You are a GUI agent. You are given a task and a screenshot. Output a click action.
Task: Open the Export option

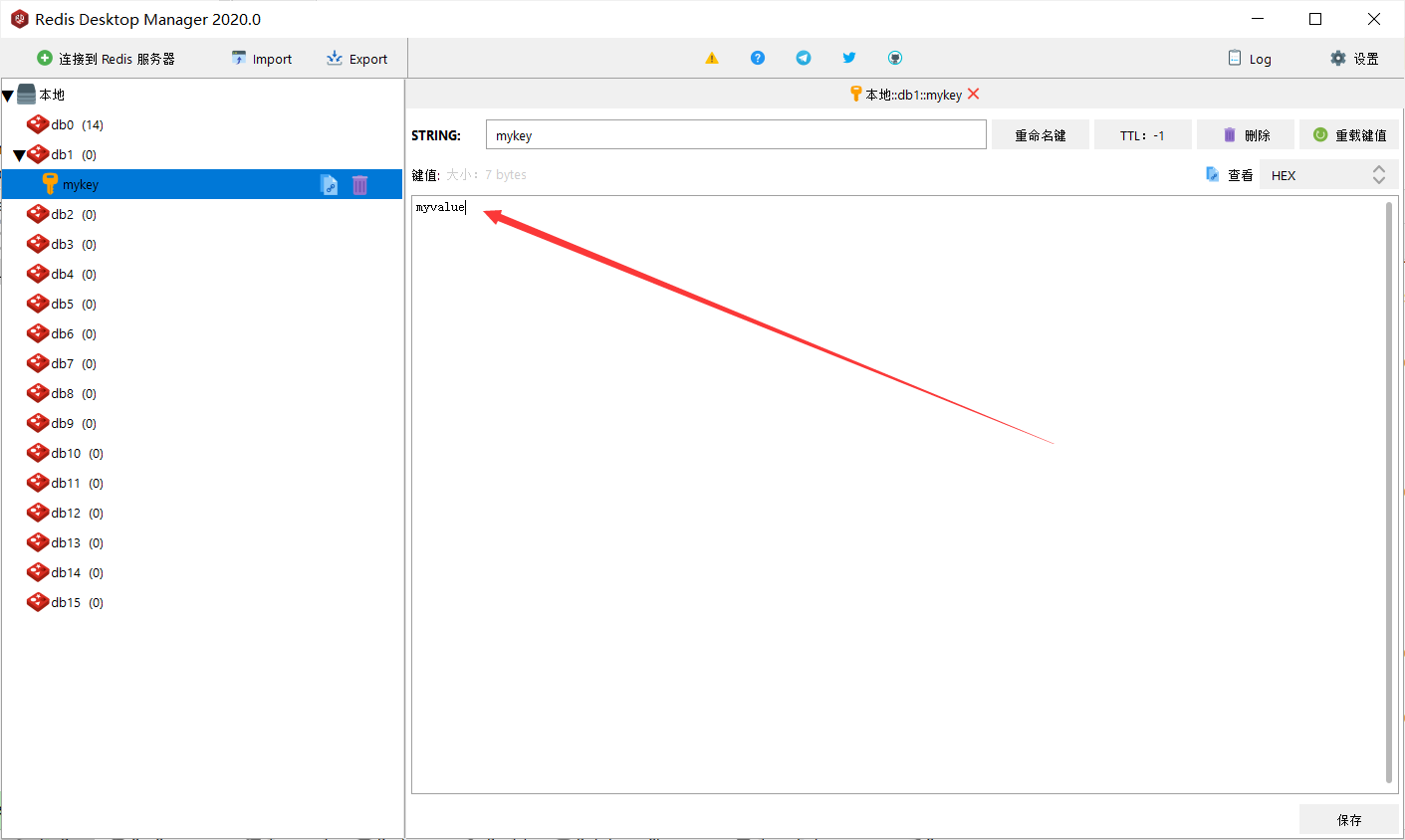(x=356, y=59)
